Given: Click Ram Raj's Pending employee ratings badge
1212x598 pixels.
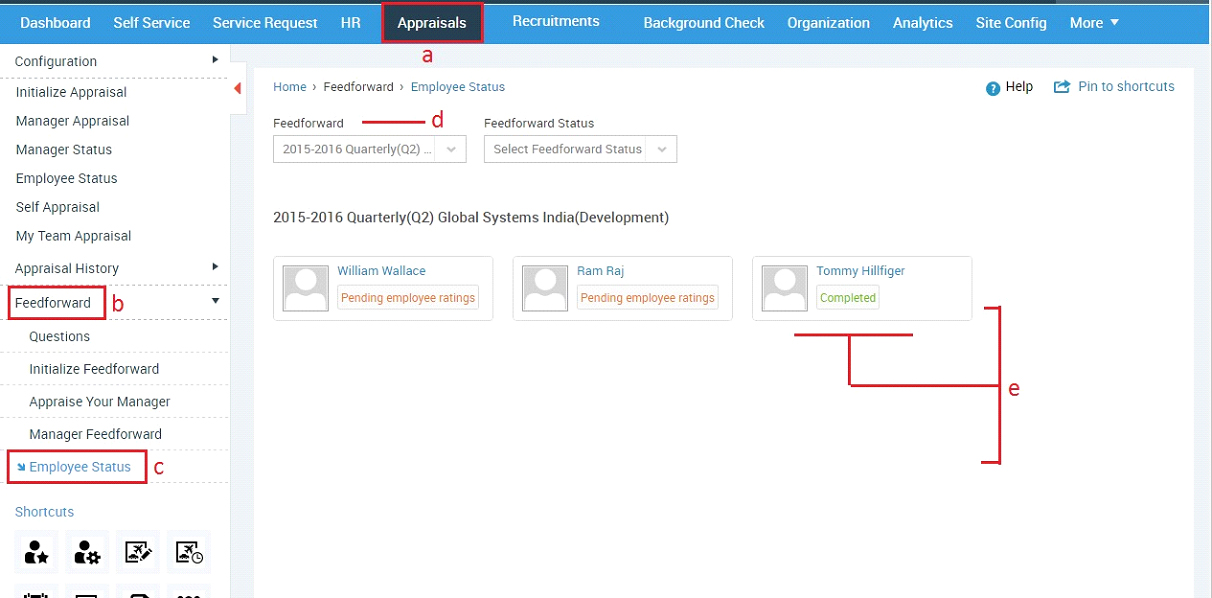Looking at the screenshot, I should tap(648, 298).
